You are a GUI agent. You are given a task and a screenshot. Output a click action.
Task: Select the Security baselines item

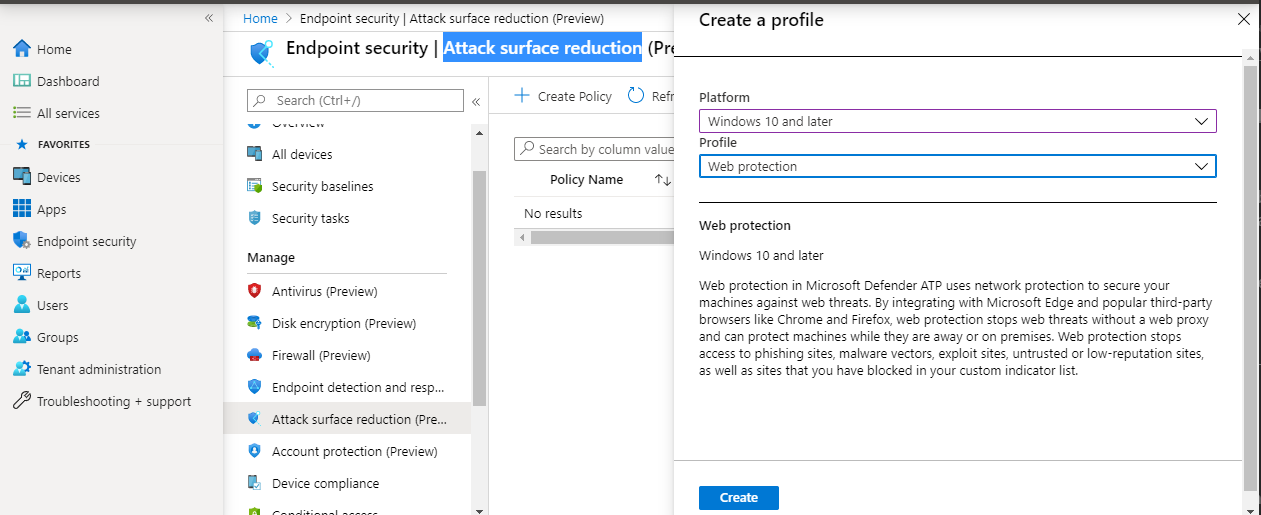(322, 186)
